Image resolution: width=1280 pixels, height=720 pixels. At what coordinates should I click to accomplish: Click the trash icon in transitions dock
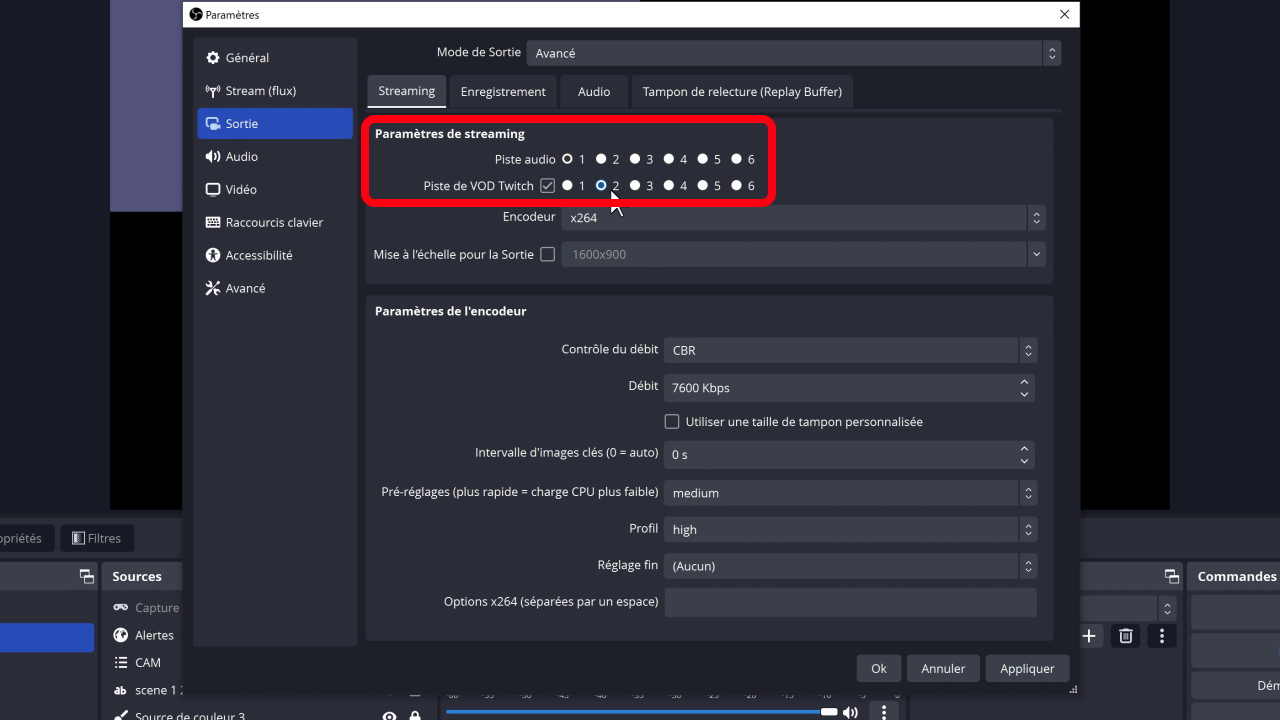(1126, 636)
